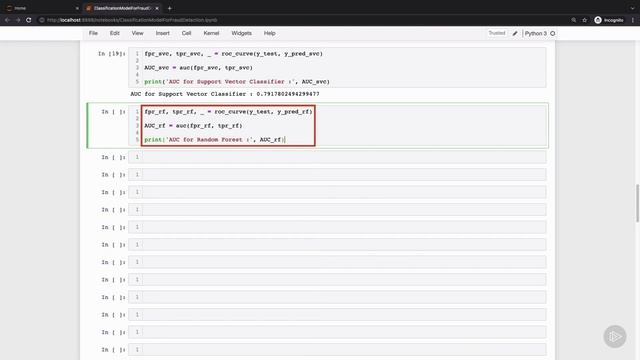Go back using the browser back arrow
The width and height of the screenshot is (640, 360).
[x=7, y=20]
